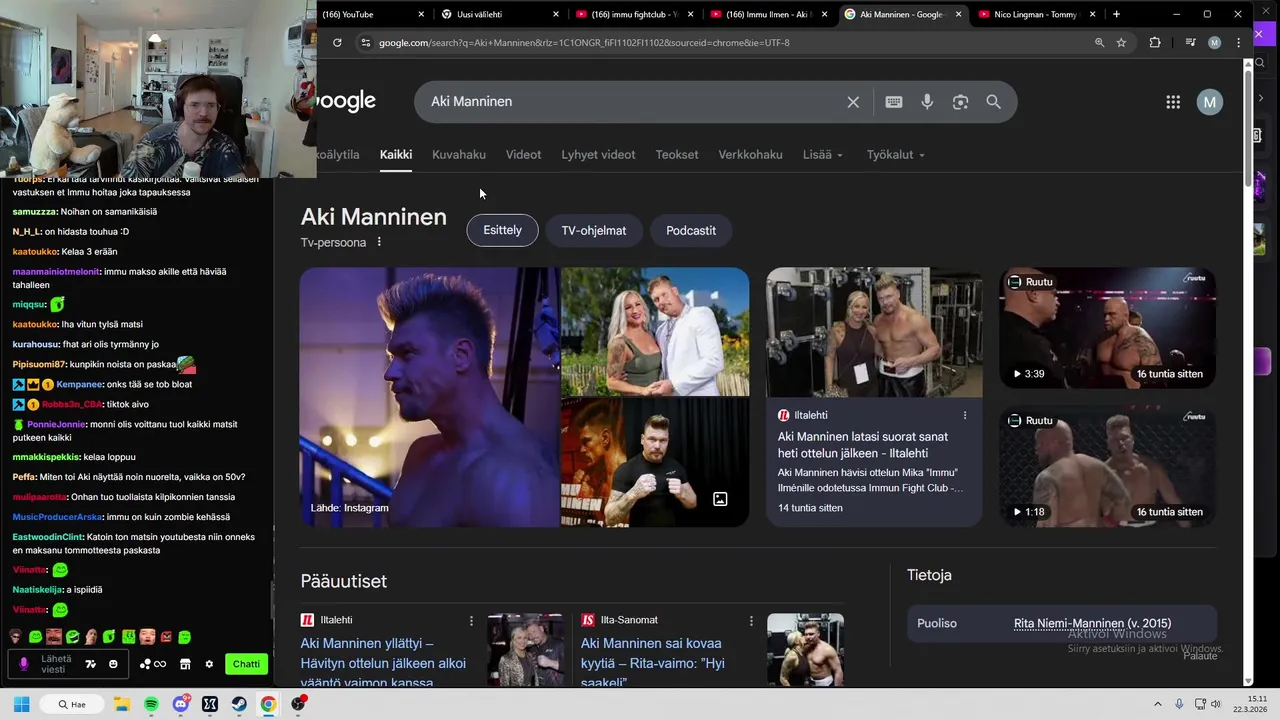The height and width of the screenshot is (720, 1280).
Task: Open Spotify from the taskbar
Action: [151, 704]
